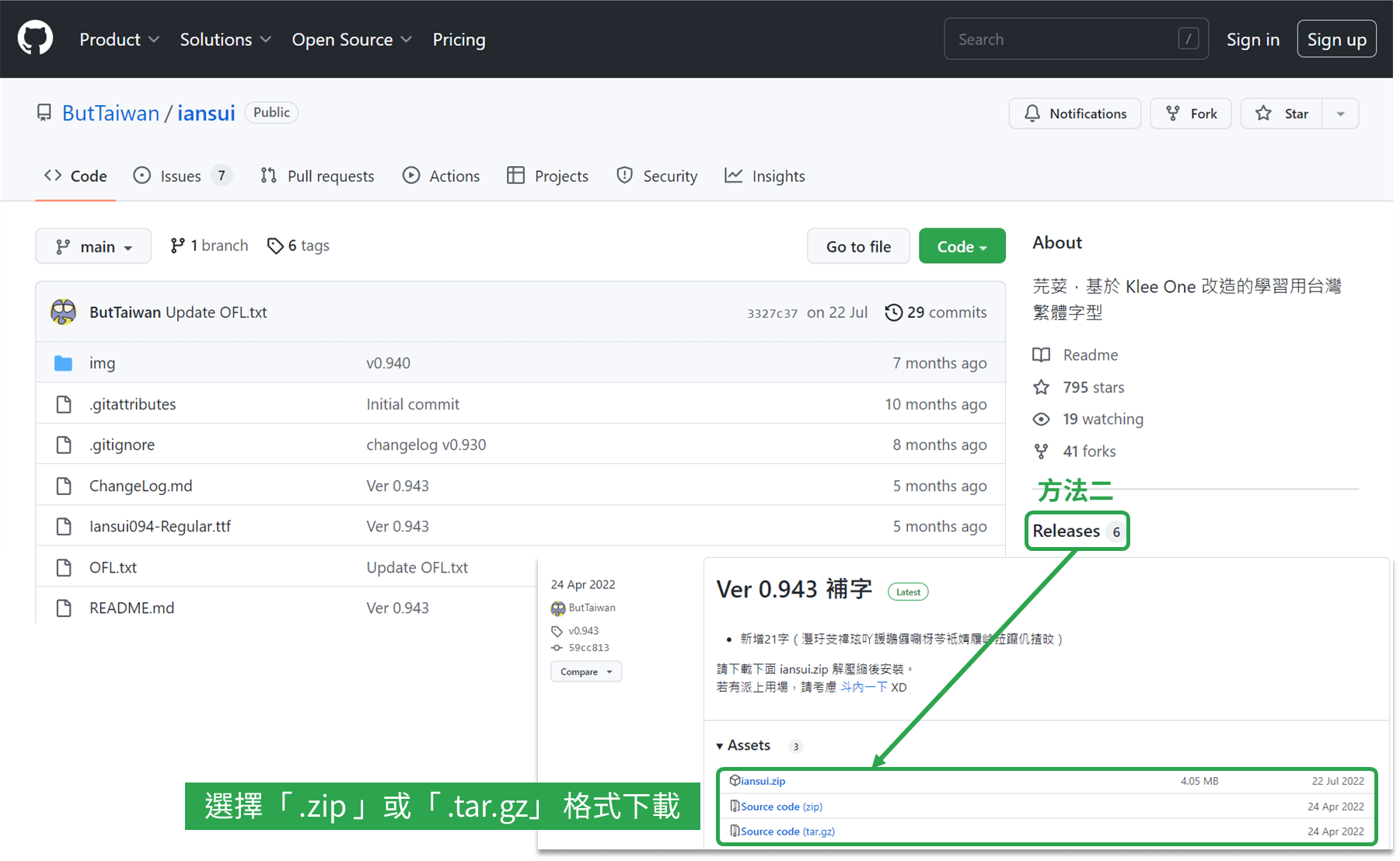1400x861 pixels.
Task: Click the README.md file icon
Action: [x=64, y=608]
